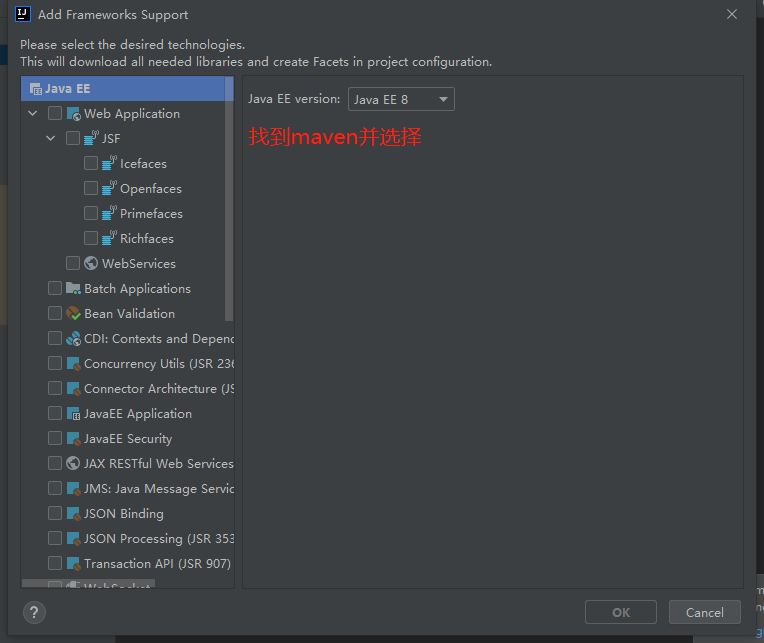The width and height of the screenshot is (764, 643).
Task: Select the Primefaces label
Action: click(152, 214)
